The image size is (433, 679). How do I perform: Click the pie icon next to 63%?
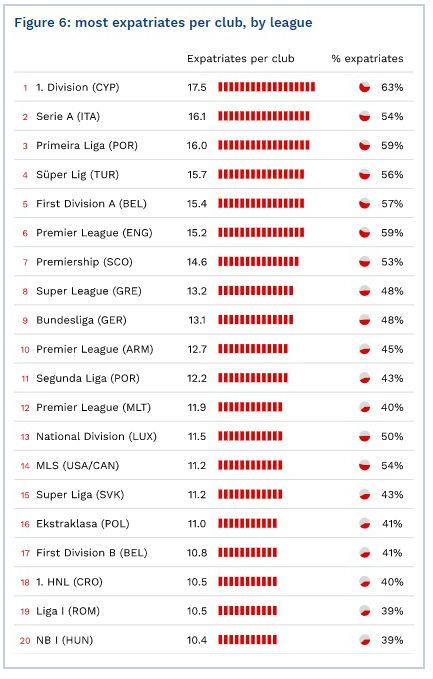[365, 87]
